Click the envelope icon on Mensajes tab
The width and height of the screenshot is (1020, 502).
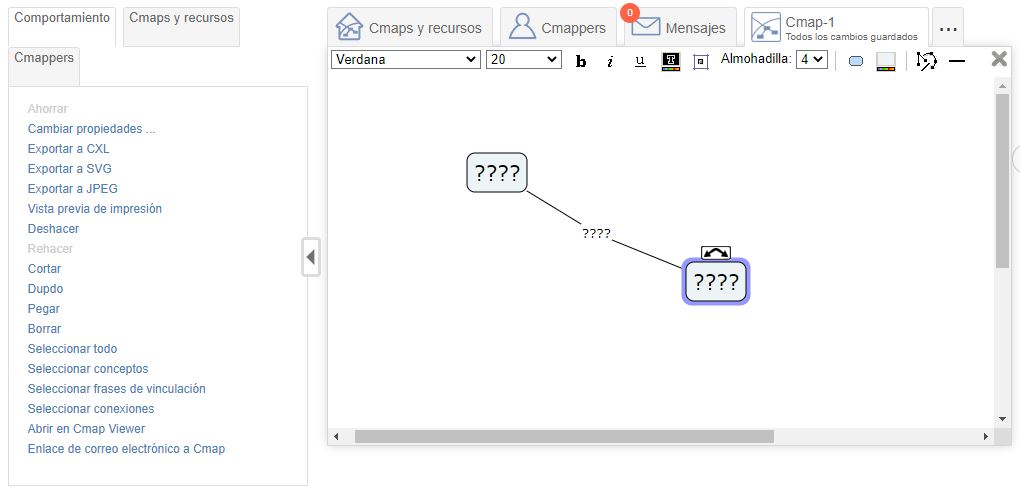tap(646, 27)
